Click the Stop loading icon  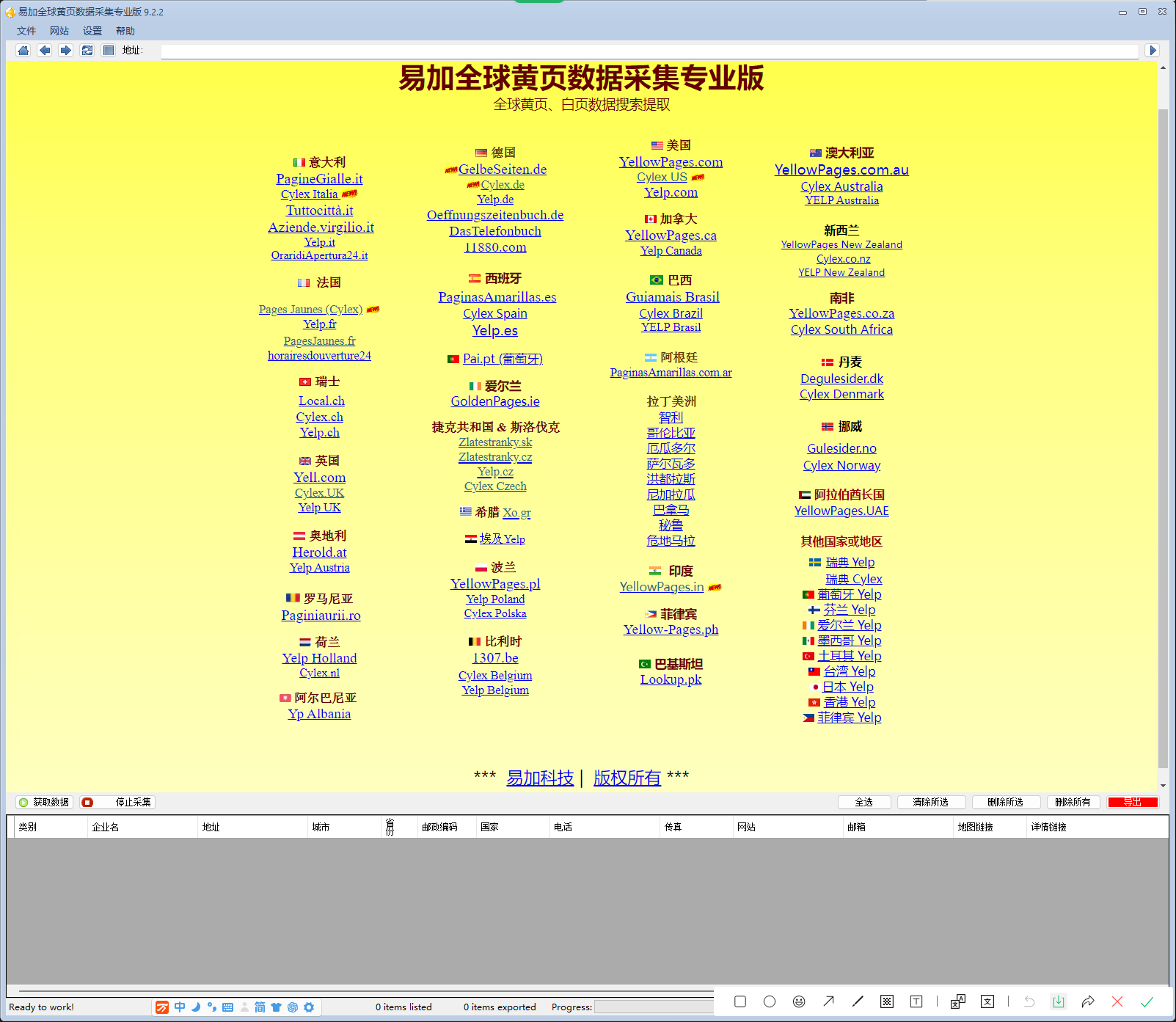coord(109,50)
